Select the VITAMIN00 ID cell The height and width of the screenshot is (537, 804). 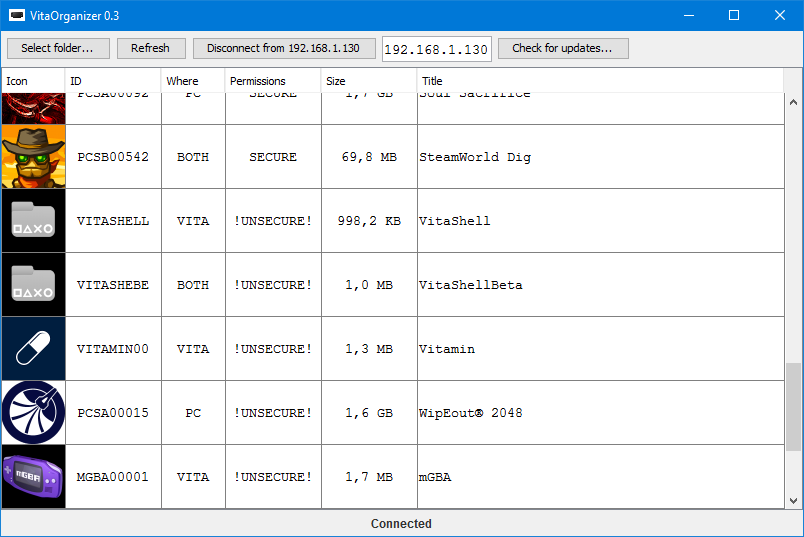pyautogui.click(x=113, y=349)
